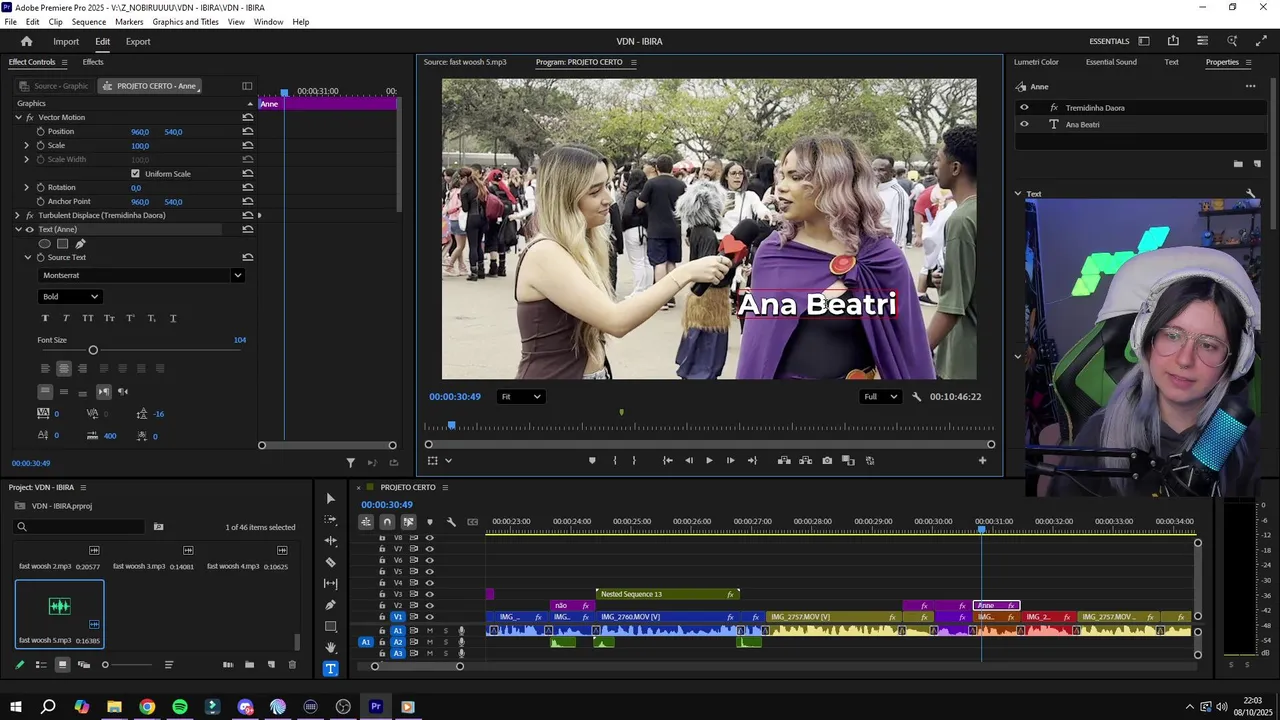This screenshot has height=720, width=1280.
Task: Open the Montserrat font dropdown
Action: tap(141, 275)
